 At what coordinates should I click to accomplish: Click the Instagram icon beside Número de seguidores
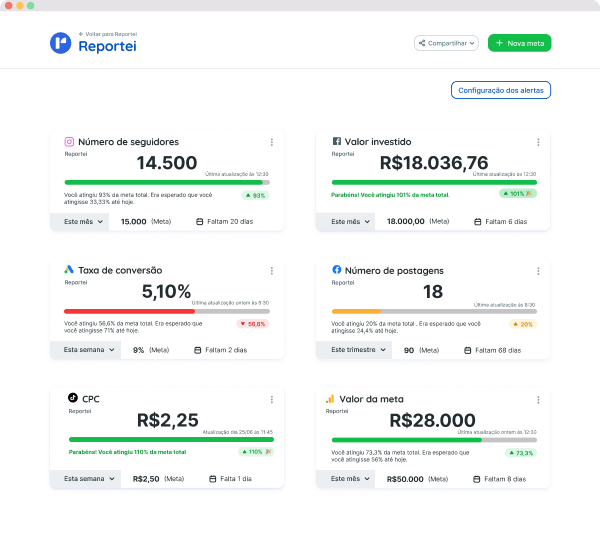point(69,142)
